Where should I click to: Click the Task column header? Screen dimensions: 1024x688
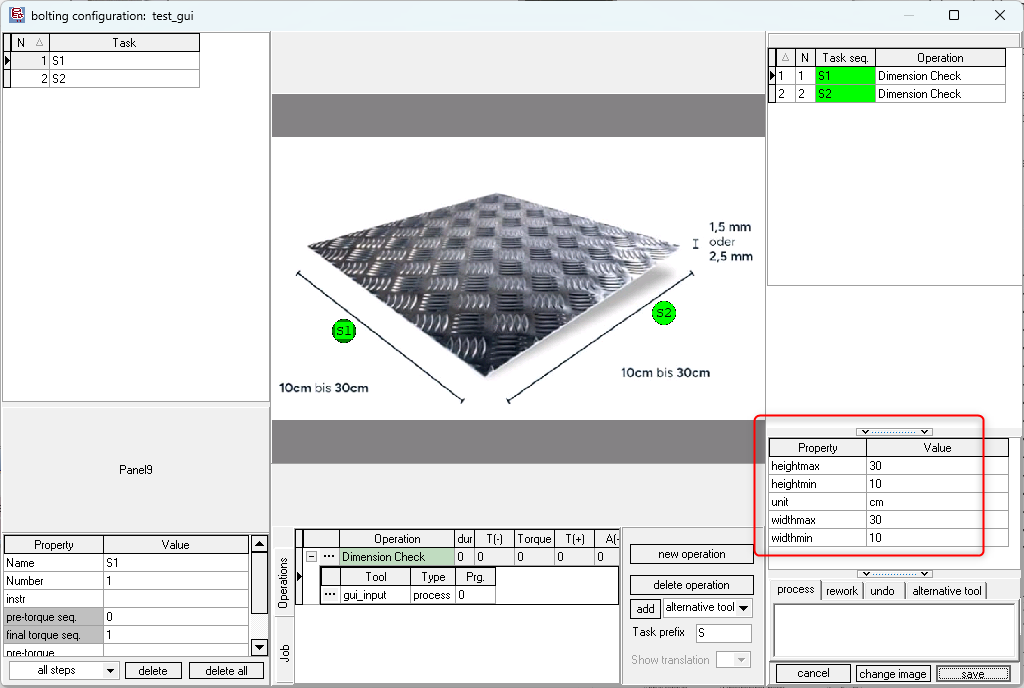point(124,42)
